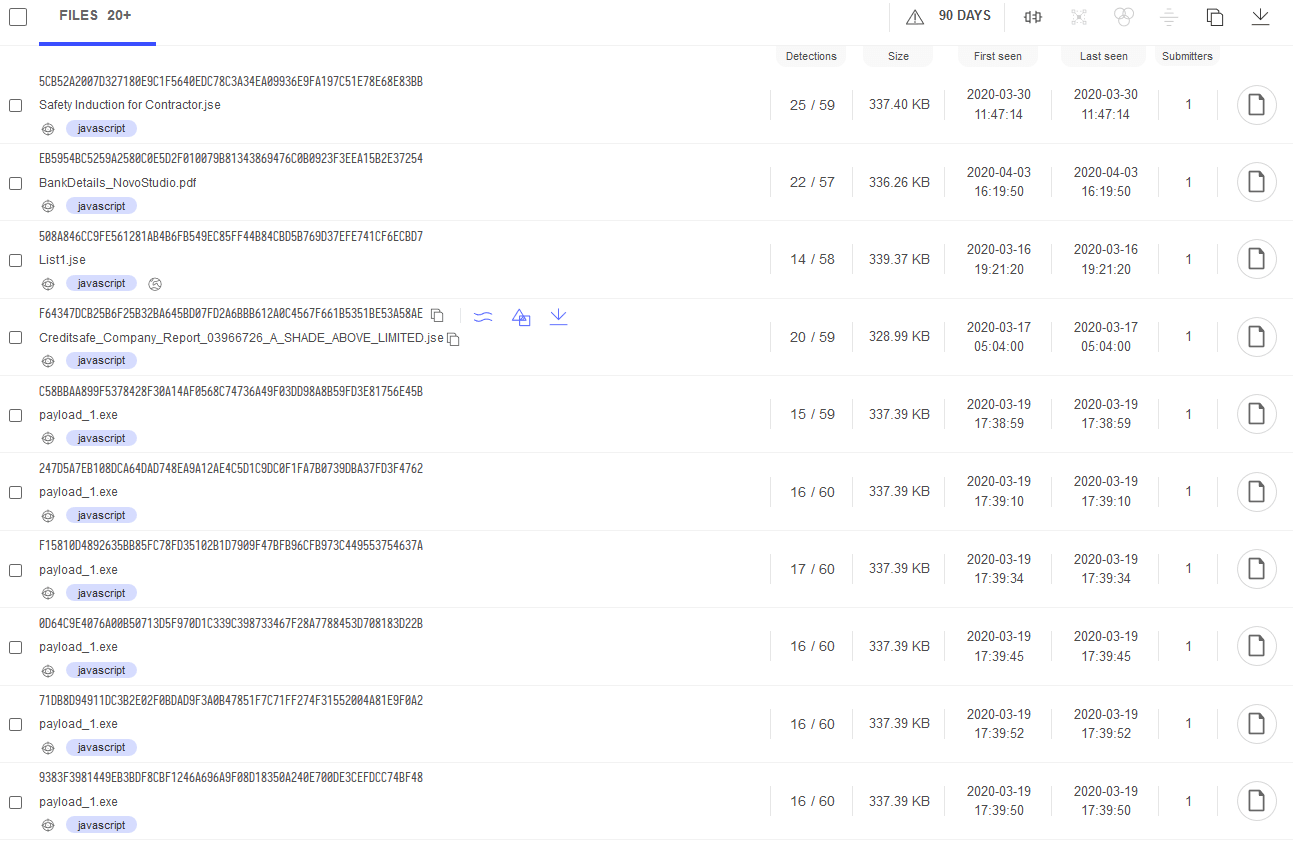Viewport: 1293px width, 842px height.
Task: Open hash 9383F3981449EB3BDF8C link
Action: click(x=231, y=777)
